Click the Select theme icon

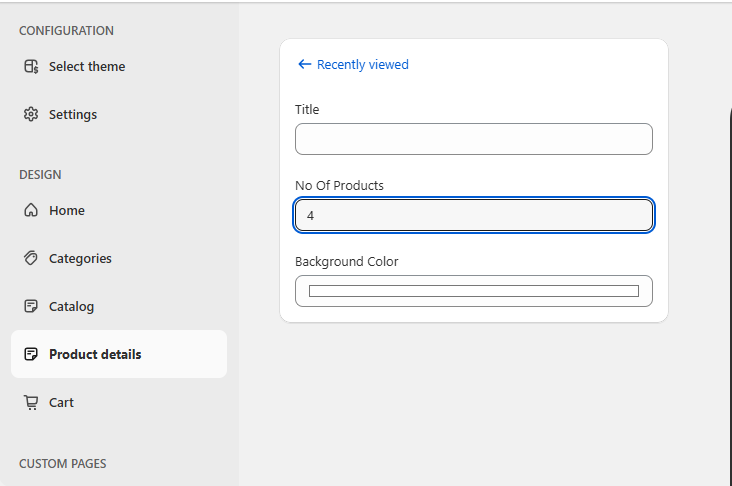pyautogui.click(x=31, y=66)
